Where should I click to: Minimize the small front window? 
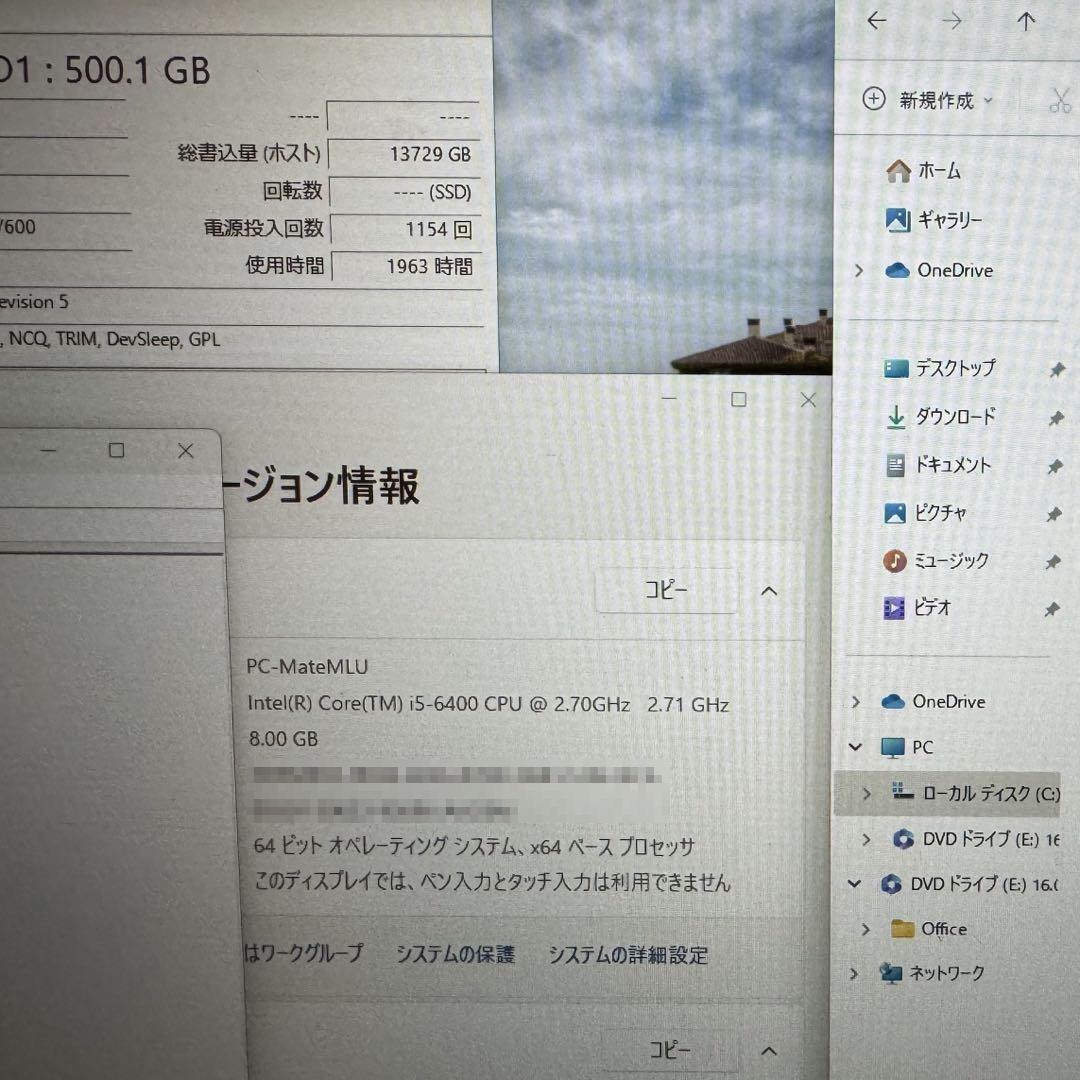[x=48, y=450]
